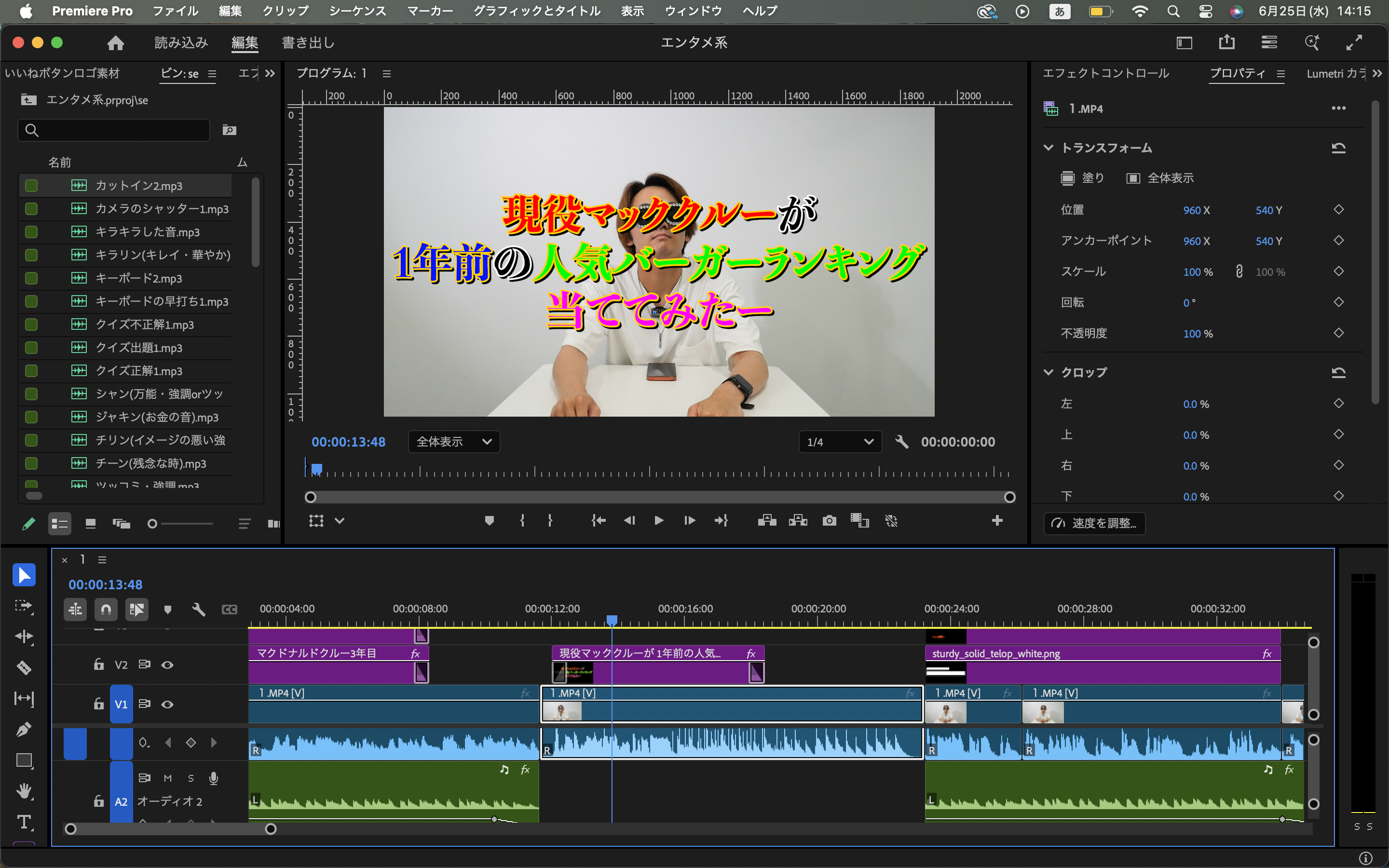This screenshot has width=1389, height=868.
Task: Open the 全体表示 zoom level dropdown
Action: 453,441
